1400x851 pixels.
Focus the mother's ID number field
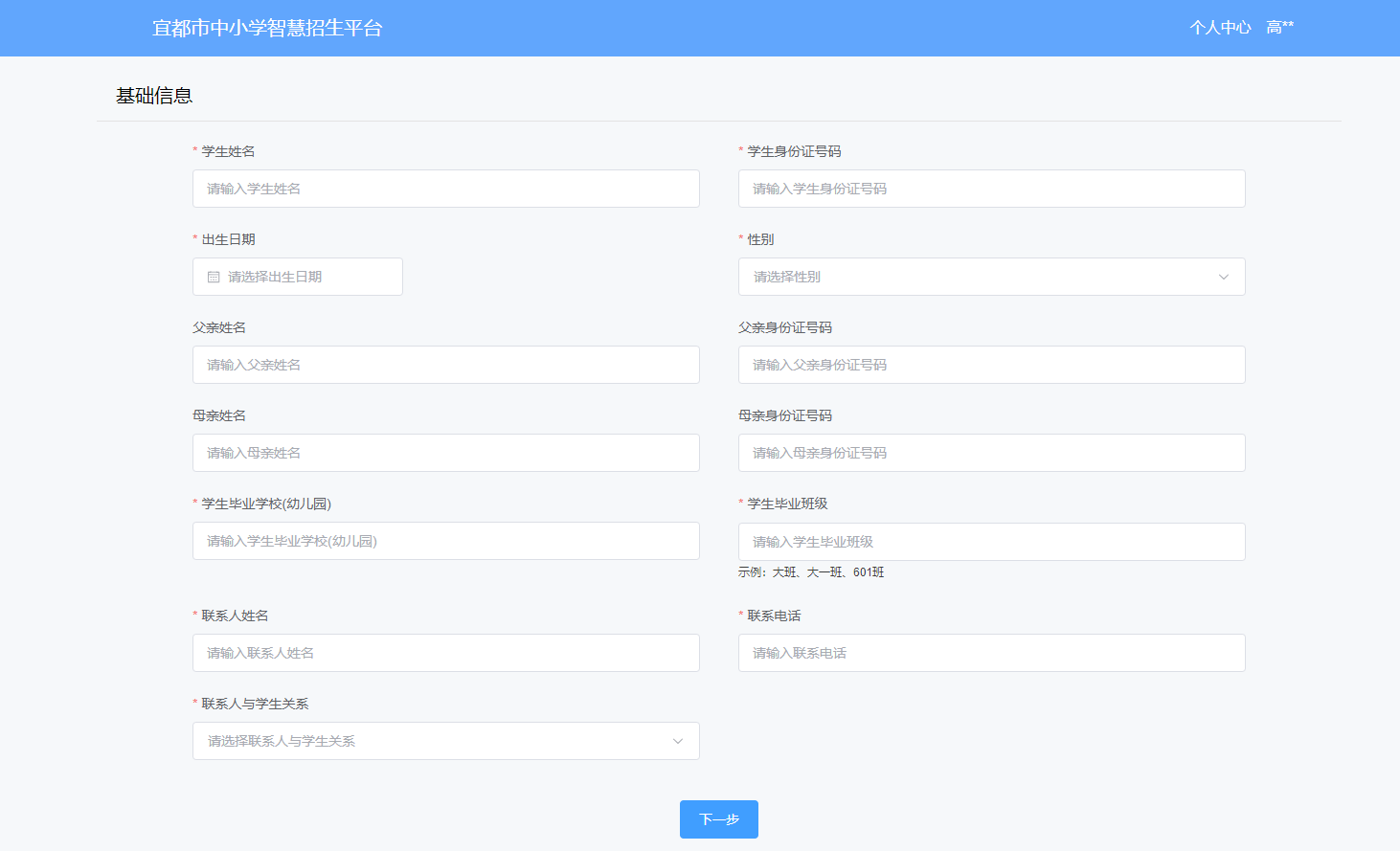click(x=991, y=453)
